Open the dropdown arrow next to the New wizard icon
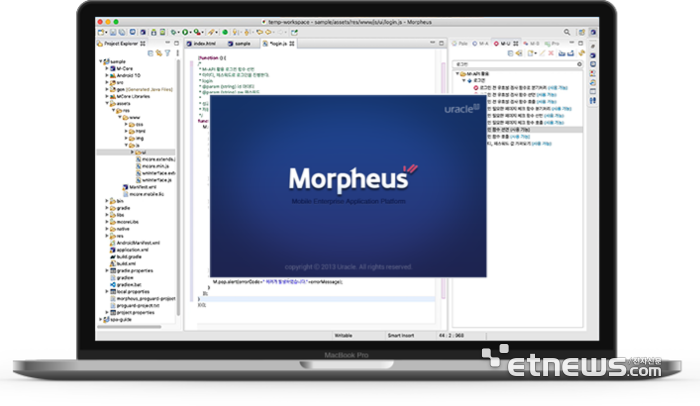 106,33
